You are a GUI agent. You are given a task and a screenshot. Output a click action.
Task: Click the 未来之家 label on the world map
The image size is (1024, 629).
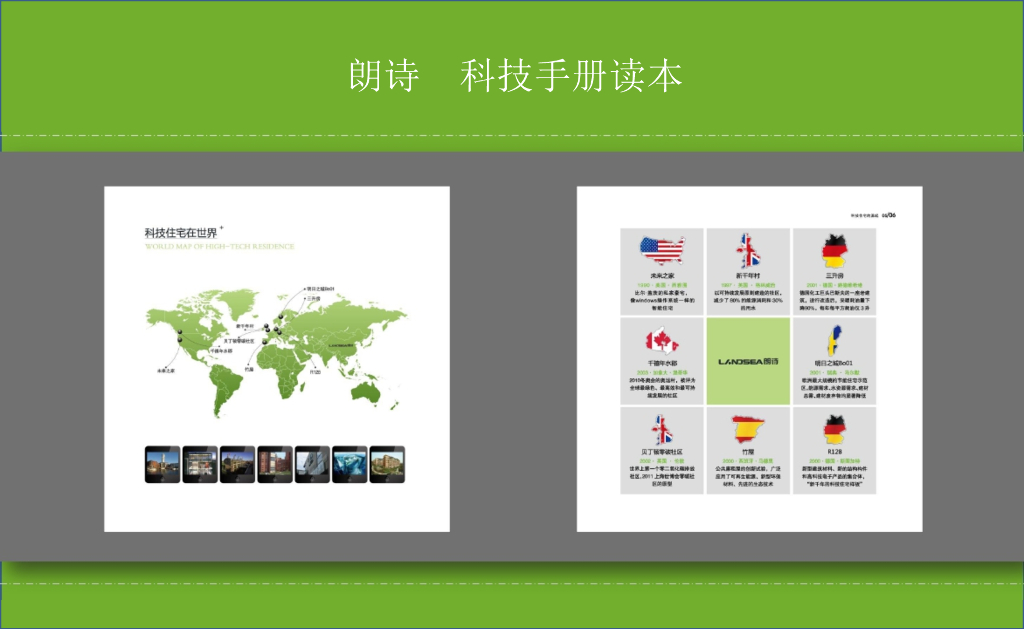click(x=166, y=371)
